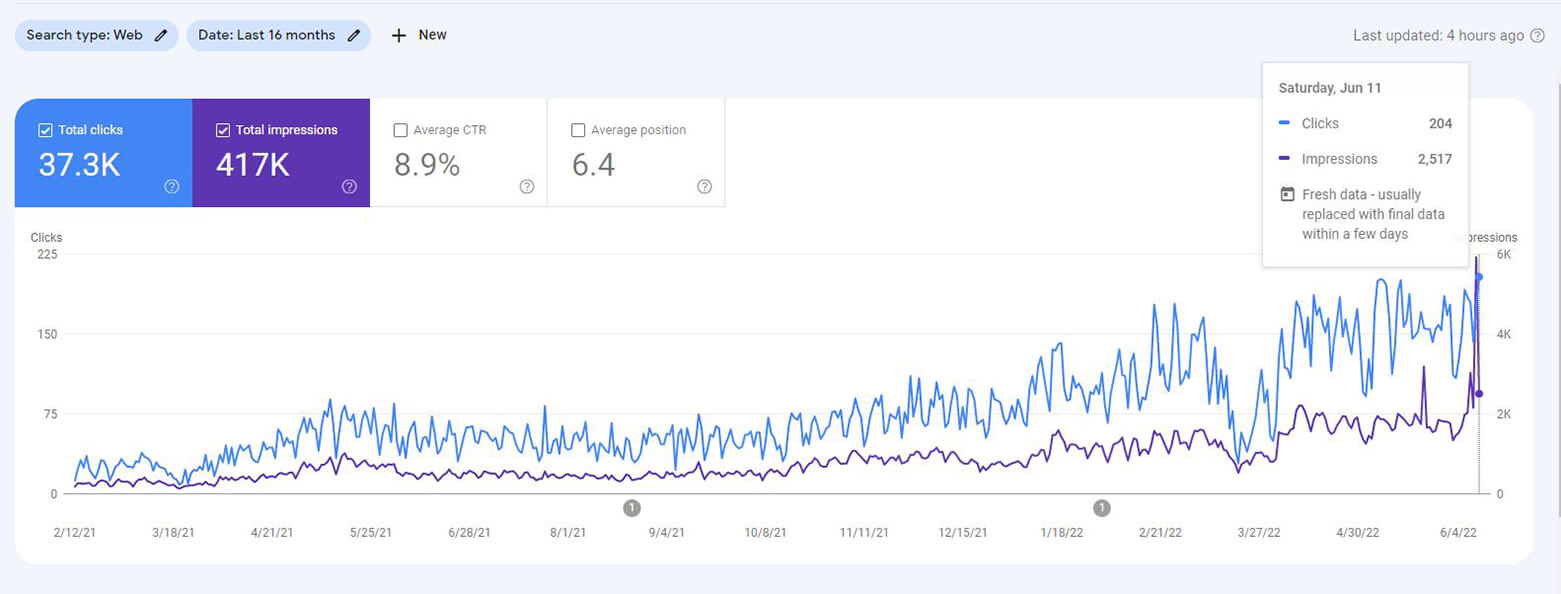Screen dimensions: 1561x594
Task: Select the 8.9% average CTR value
Action: coord(427,165)
